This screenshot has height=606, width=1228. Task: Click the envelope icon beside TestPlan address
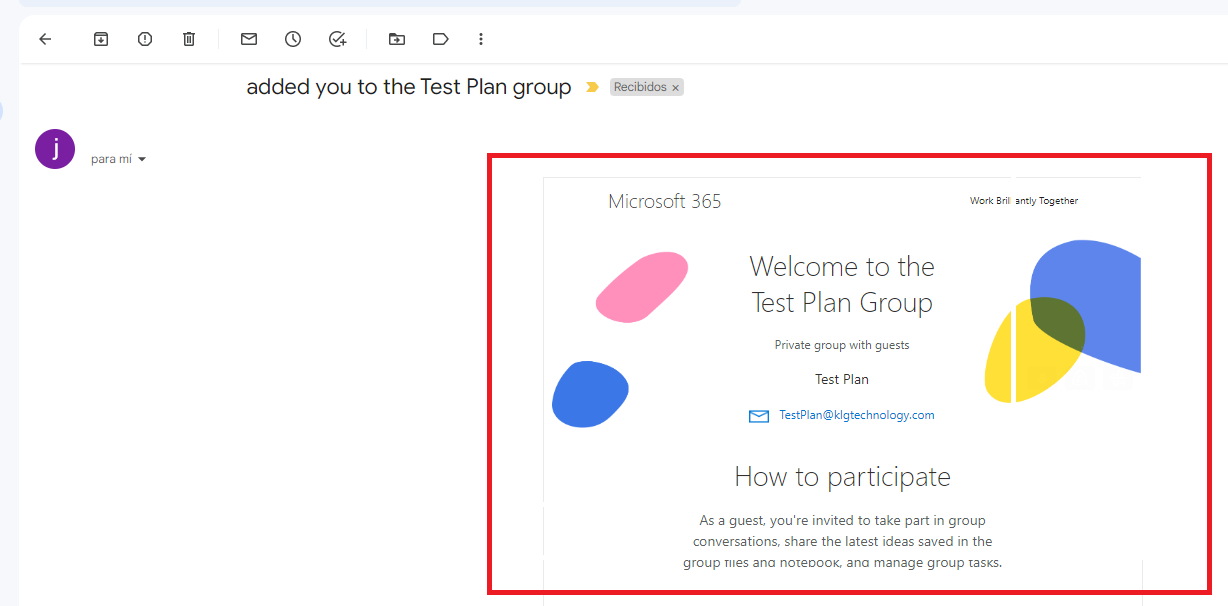click(x=759, y=416)
